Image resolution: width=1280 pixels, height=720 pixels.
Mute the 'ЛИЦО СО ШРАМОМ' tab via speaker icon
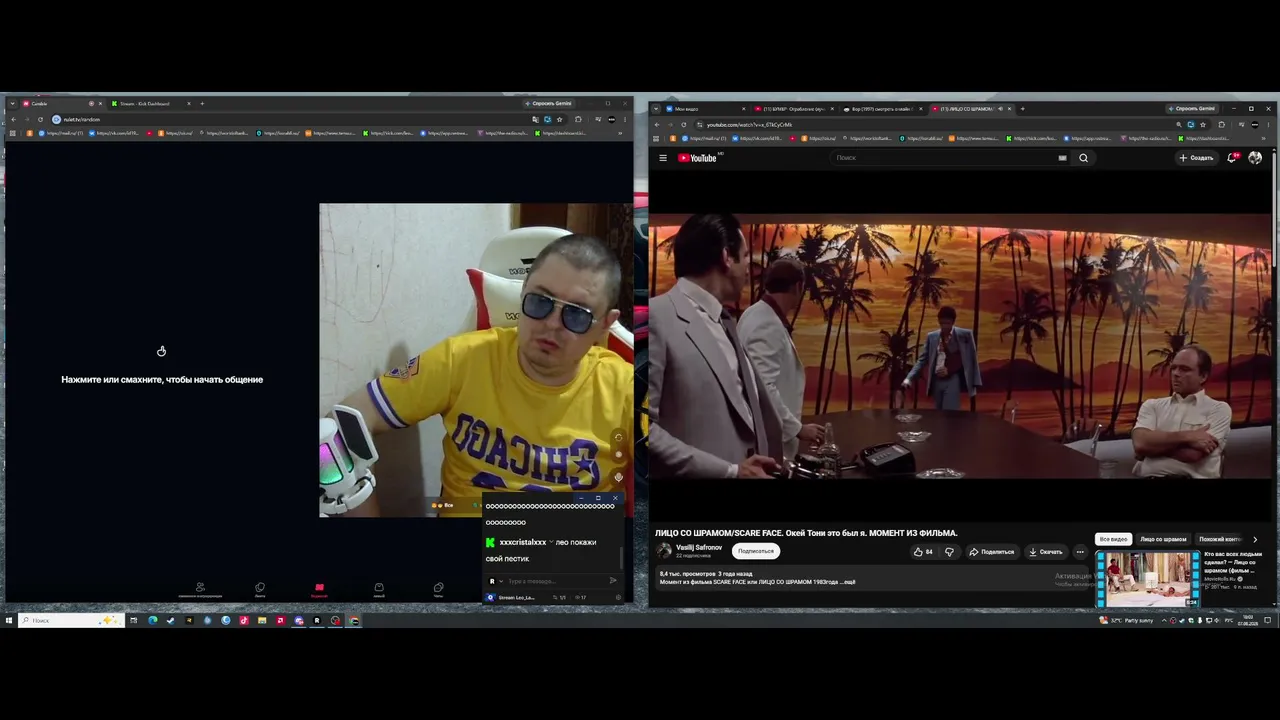[1000, 109]
